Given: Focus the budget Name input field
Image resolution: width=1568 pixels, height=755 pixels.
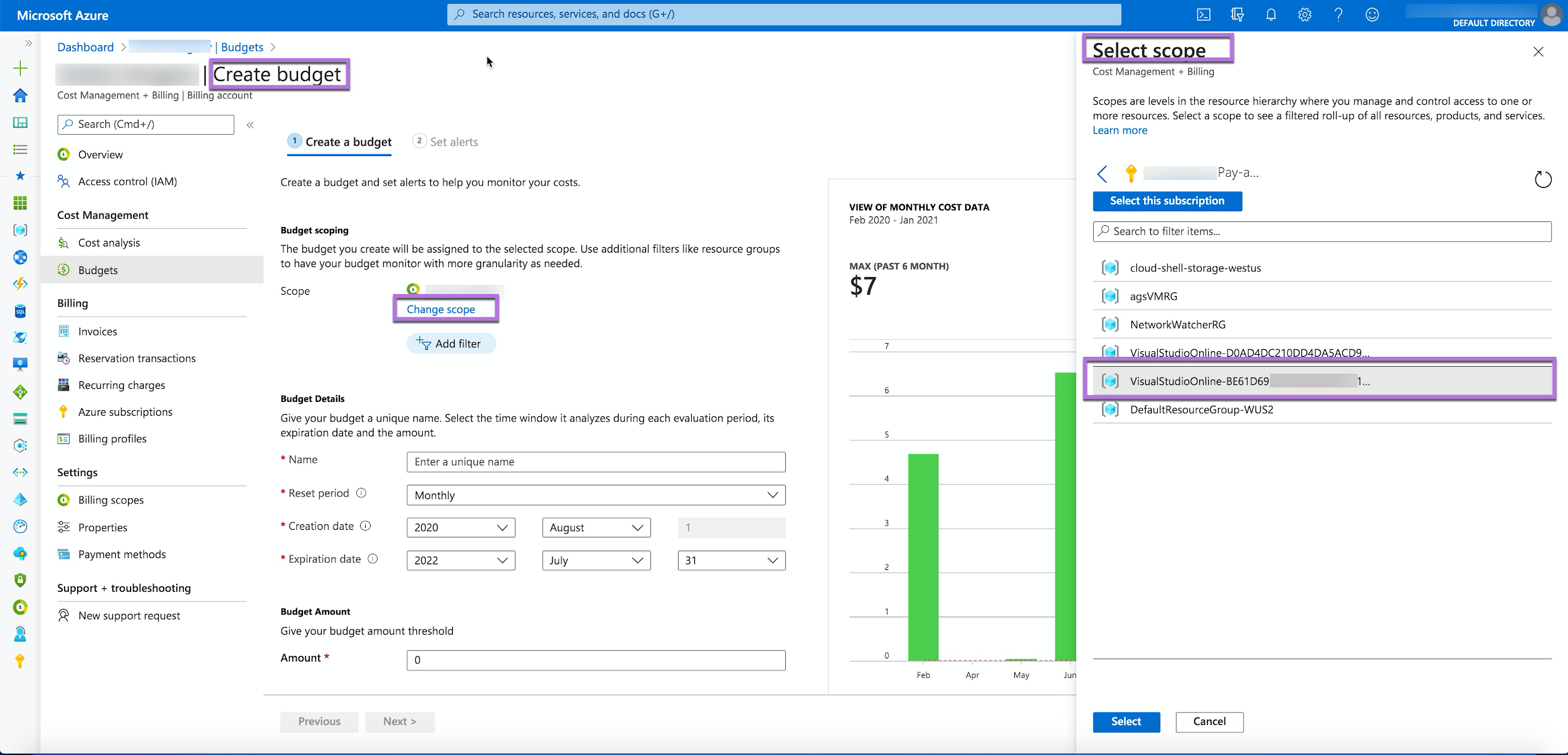Looking at the screenshot, I should click(x=596, y=462).
